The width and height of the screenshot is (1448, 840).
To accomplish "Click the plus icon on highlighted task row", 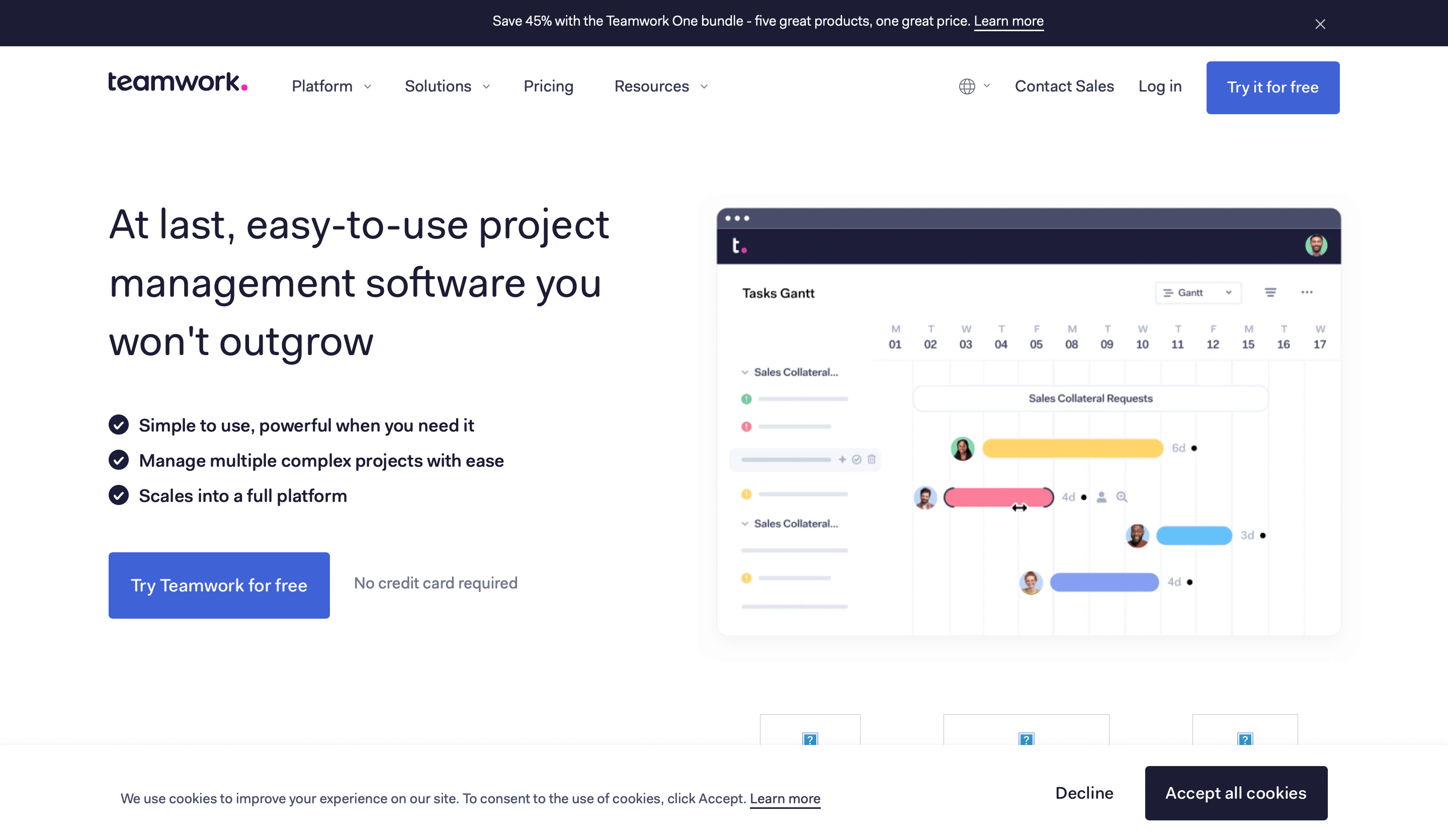I will coord(842,459).
